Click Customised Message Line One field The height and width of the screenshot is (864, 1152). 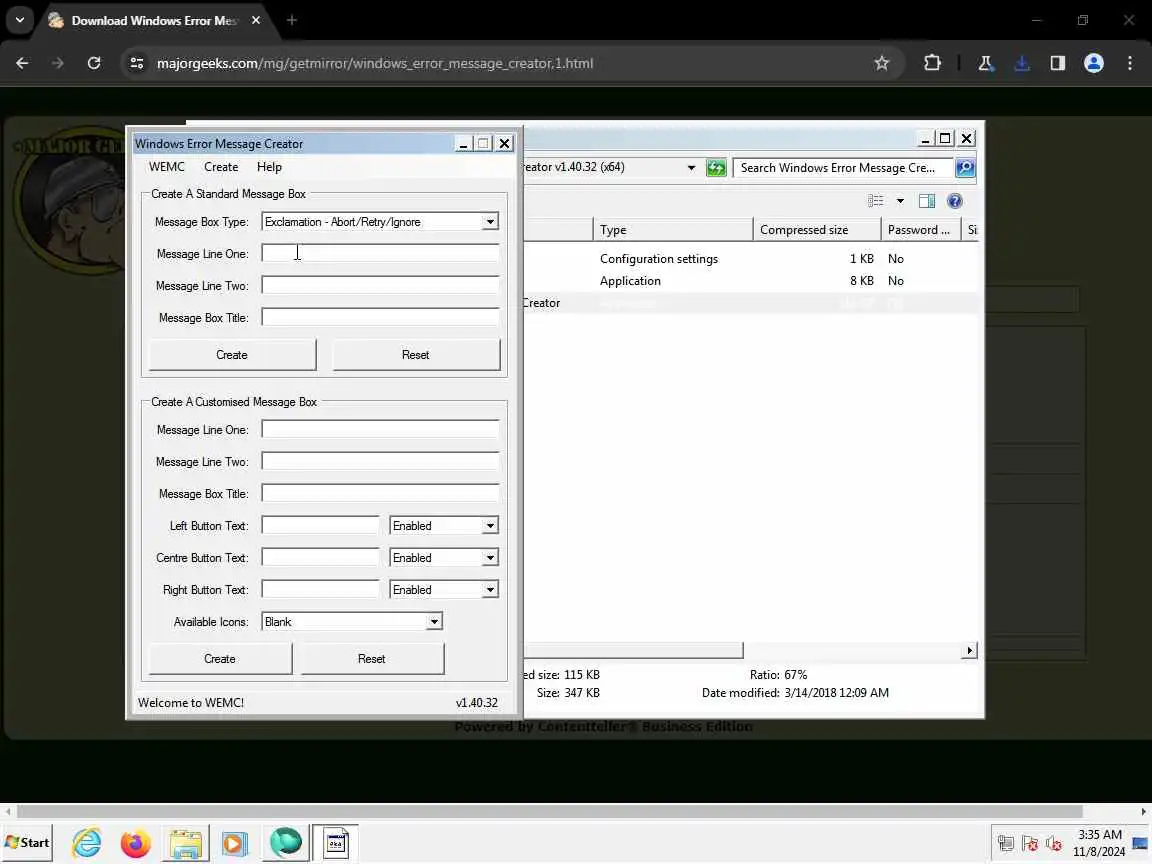click(380, 429)
